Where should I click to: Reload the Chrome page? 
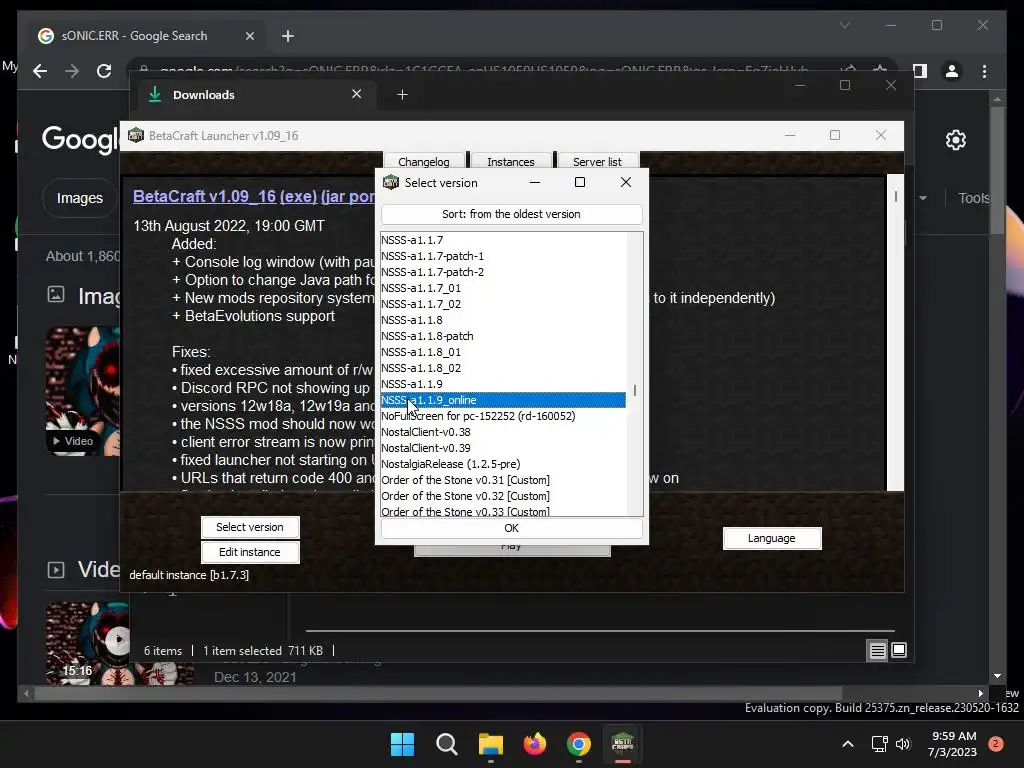104,71
